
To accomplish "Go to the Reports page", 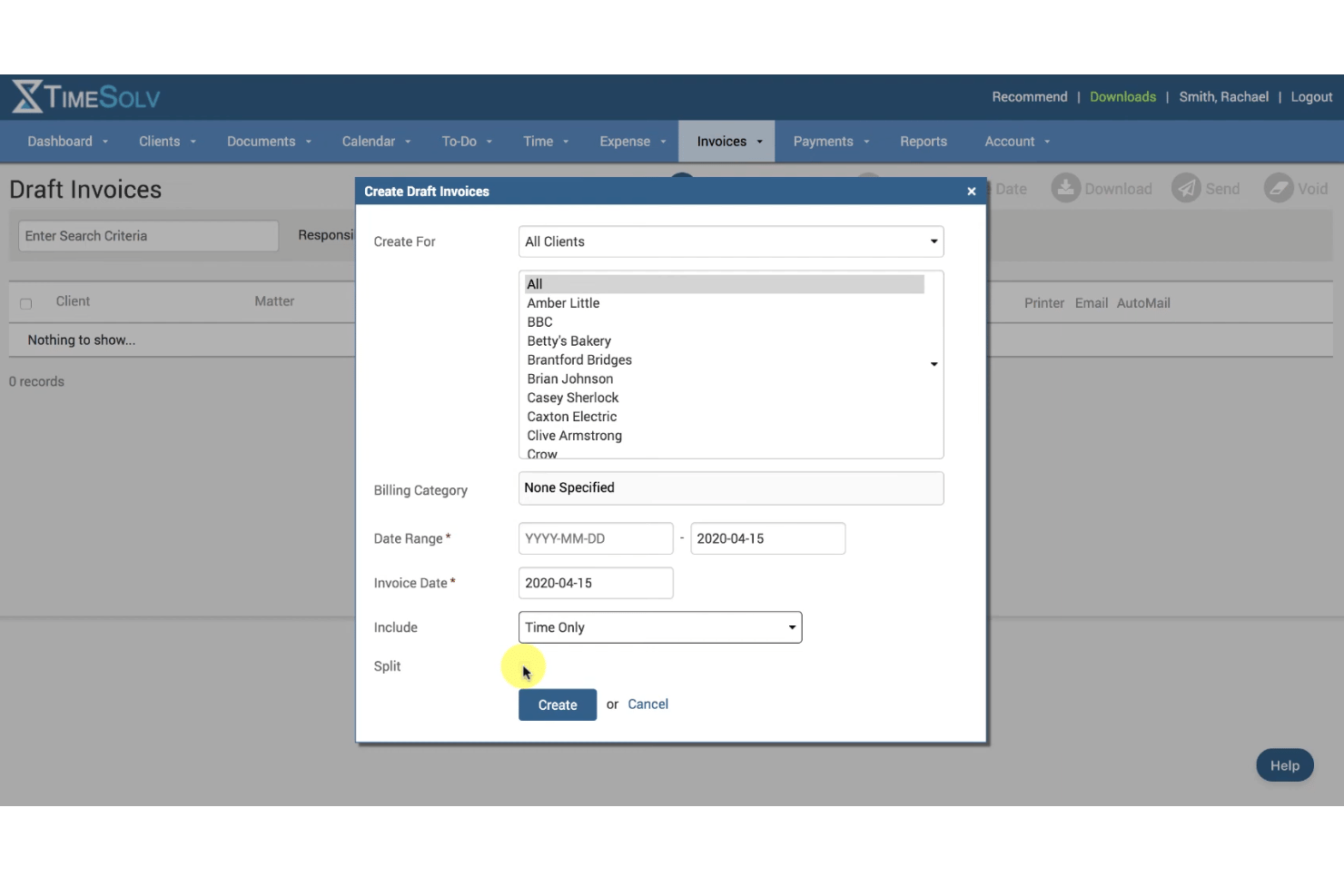I will 924,142.
